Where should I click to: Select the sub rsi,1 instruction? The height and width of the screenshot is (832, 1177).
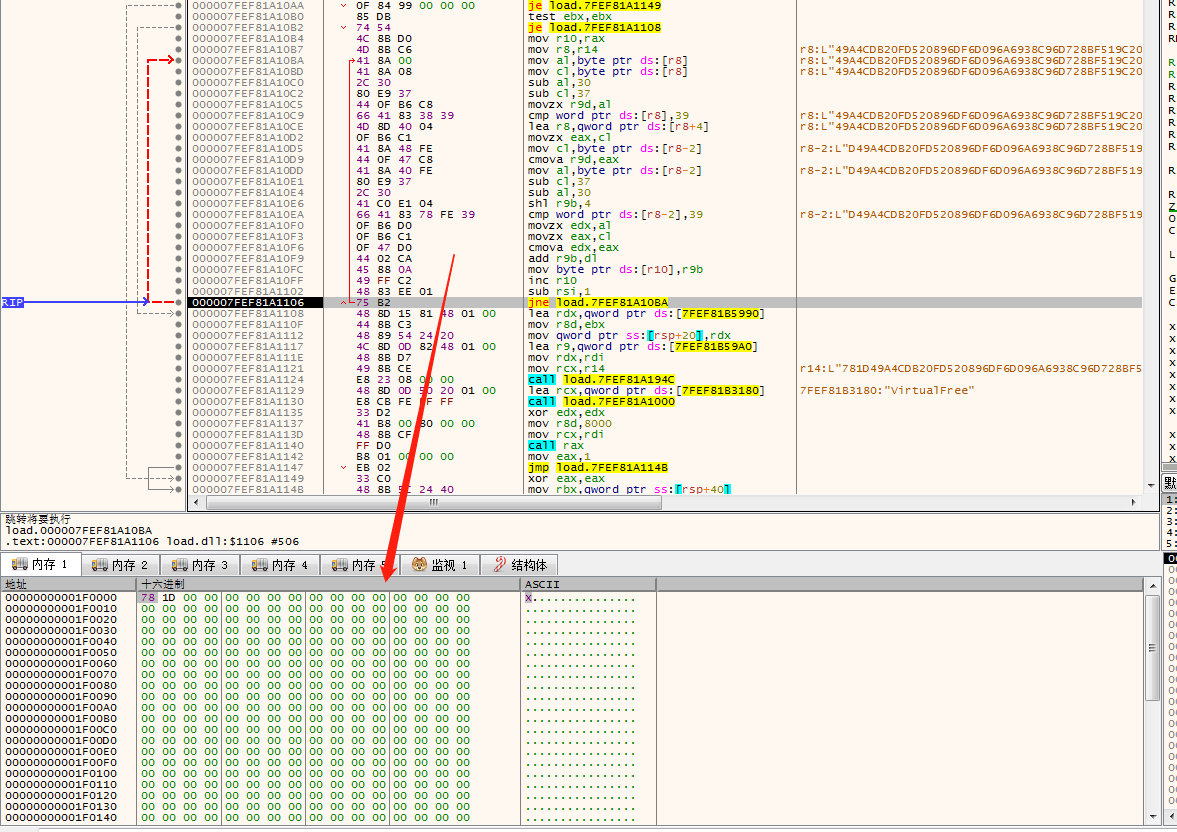(559, 291)
